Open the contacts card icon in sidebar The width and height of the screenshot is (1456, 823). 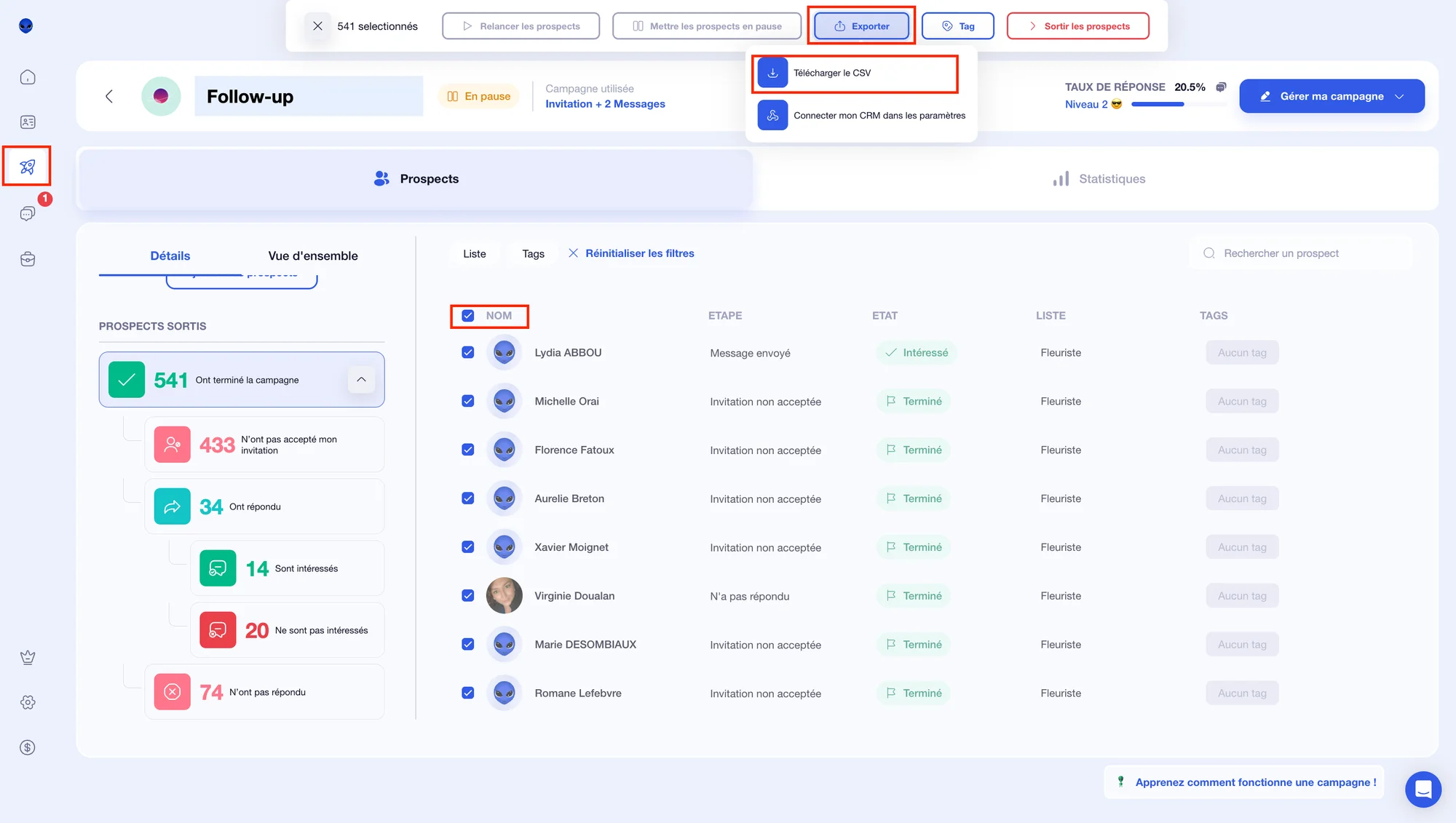(28, 122)
